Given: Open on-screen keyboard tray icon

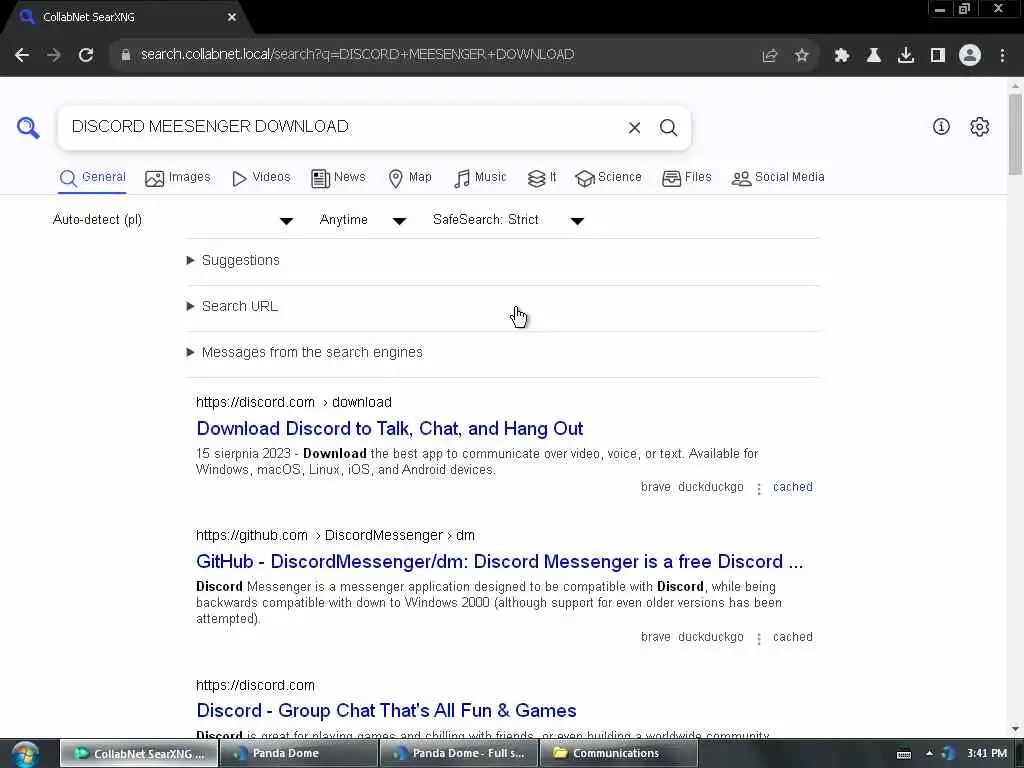Looking at the screenshot, I should pos(904,754).
